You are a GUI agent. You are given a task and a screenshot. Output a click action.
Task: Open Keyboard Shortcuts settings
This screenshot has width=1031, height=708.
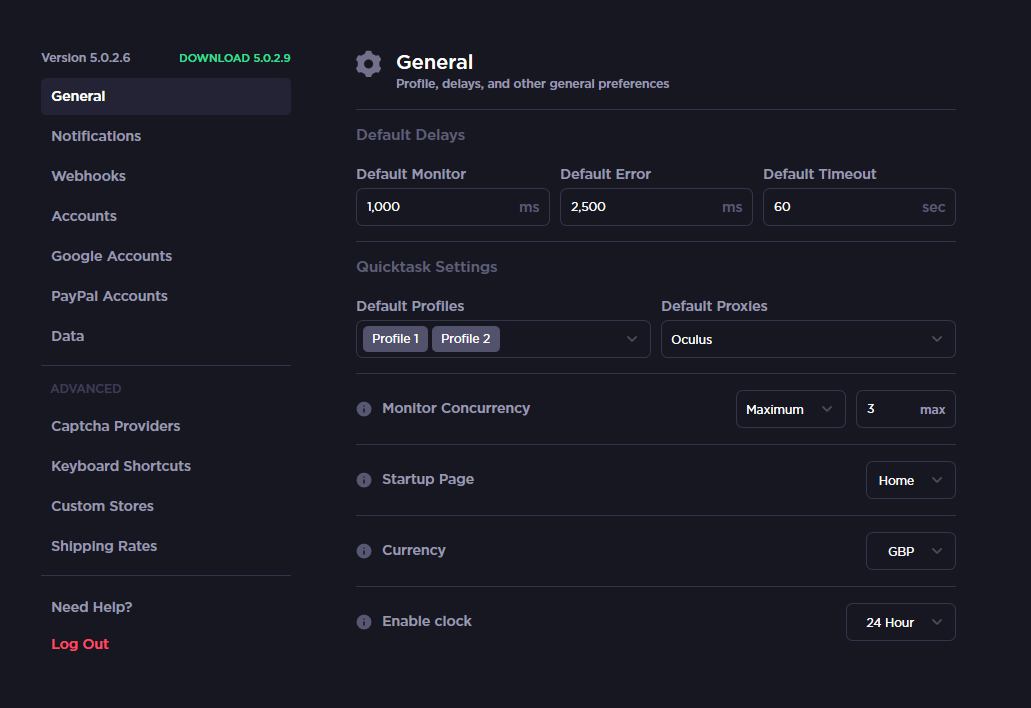coord(121,466)
